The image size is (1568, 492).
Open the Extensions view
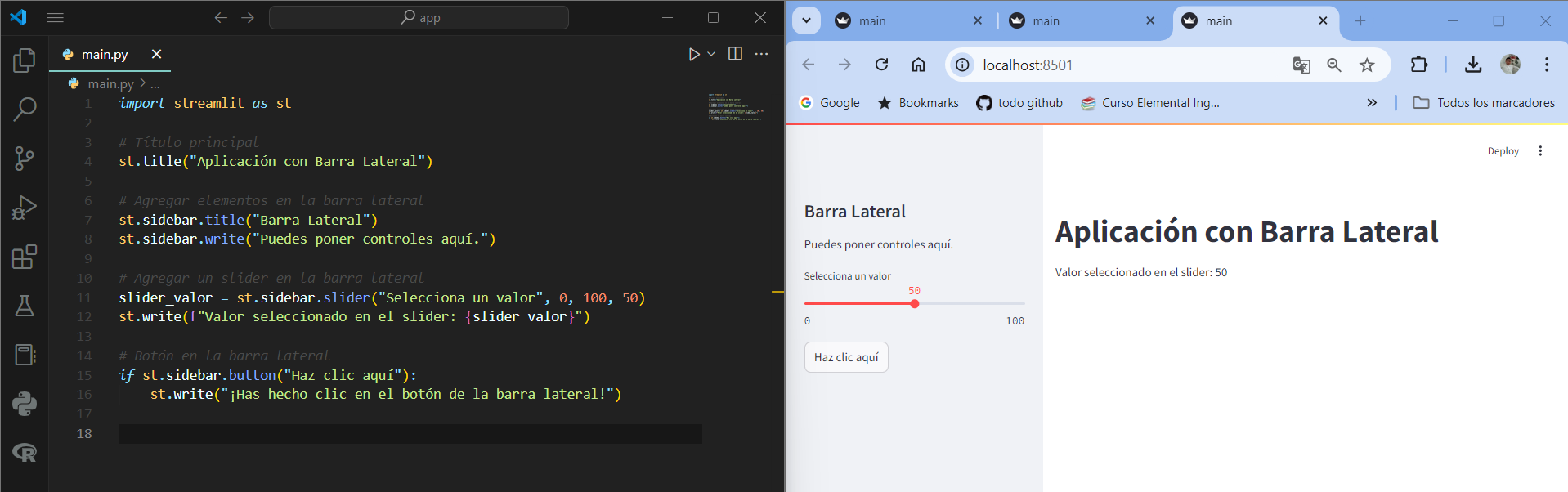click(x=25, y=257)
